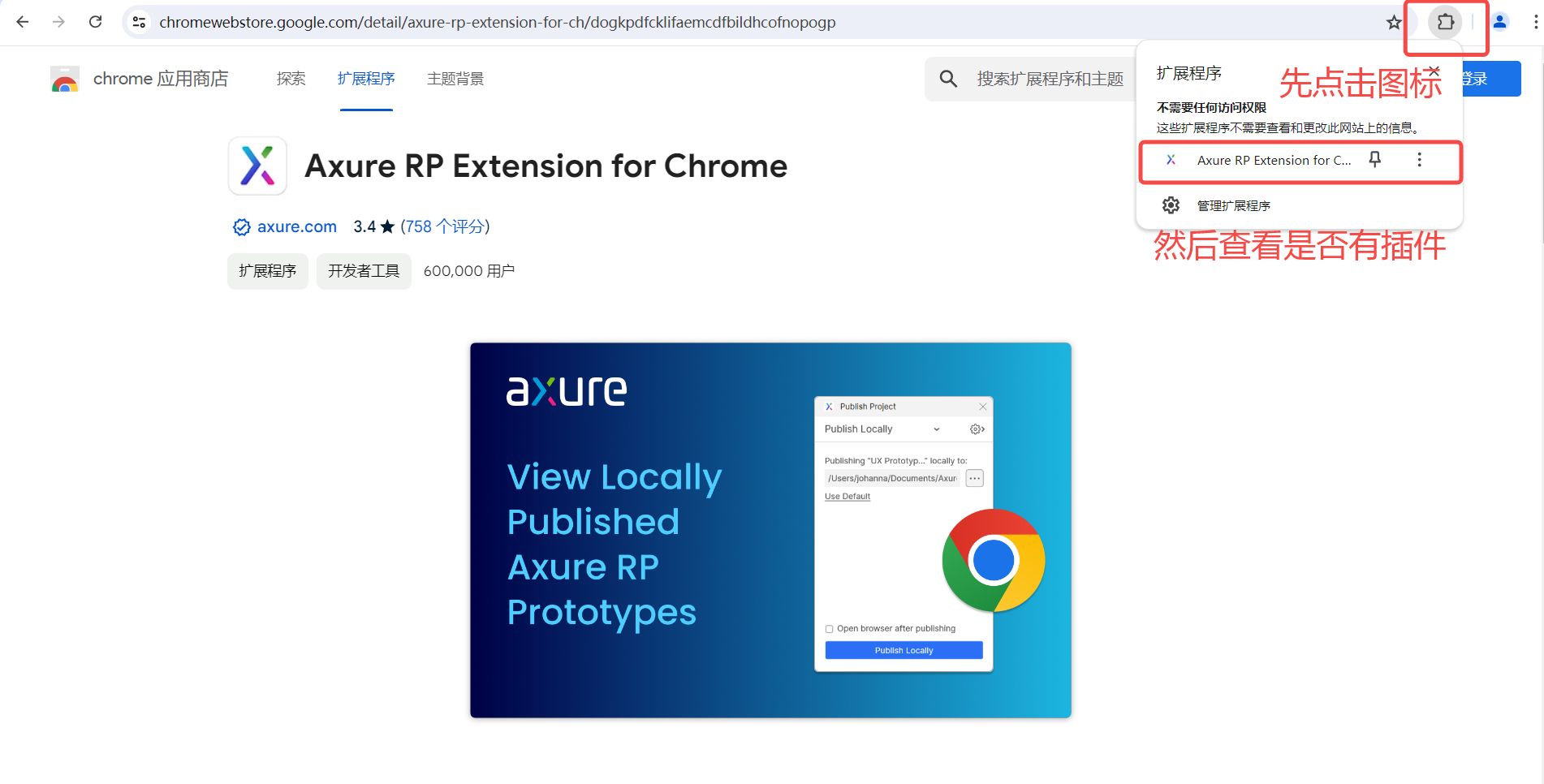Screen dimensions: 1544x784
Task: Click the Axure X logo beside the title
Action: [257, 166]
